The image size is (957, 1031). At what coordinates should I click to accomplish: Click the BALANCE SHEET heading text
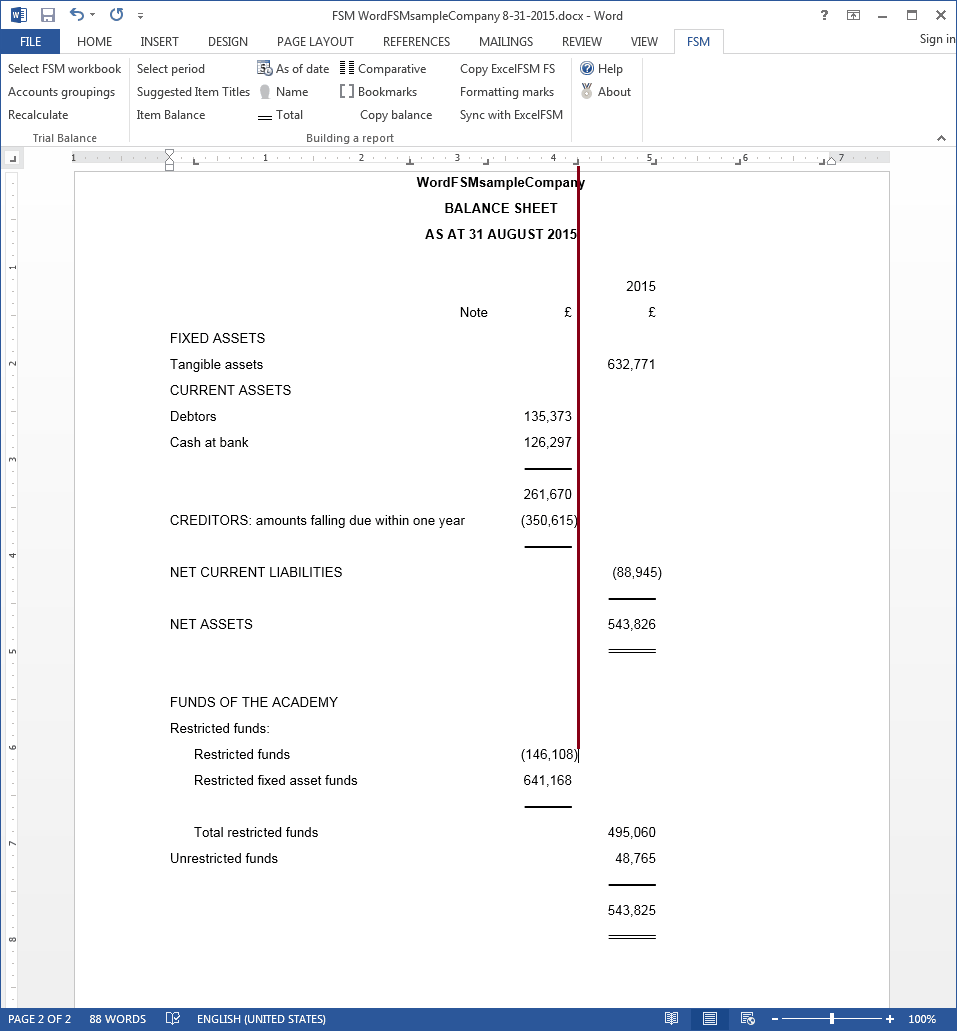coord(501,208)
